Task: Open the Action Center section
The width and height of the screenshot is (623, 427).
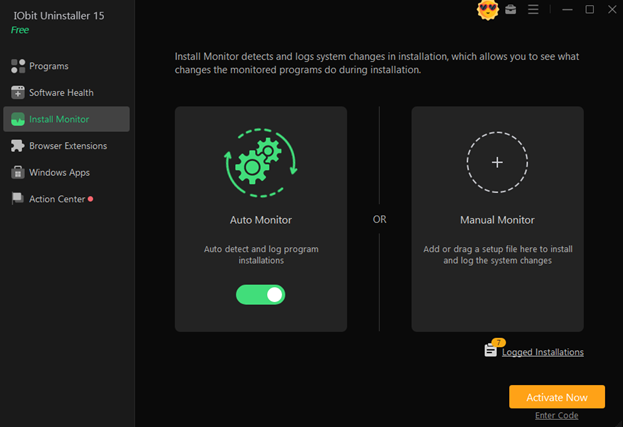Action: pos(57,199)
